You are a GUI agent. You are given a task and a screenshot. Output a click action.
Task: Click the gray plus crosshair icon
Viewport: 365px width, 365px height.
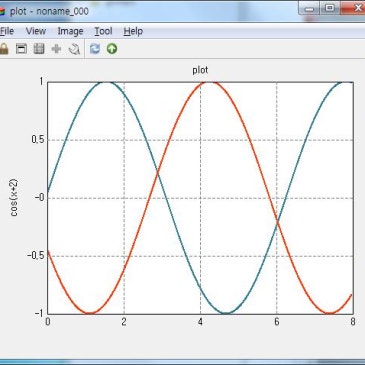click(x=56, y=49)
